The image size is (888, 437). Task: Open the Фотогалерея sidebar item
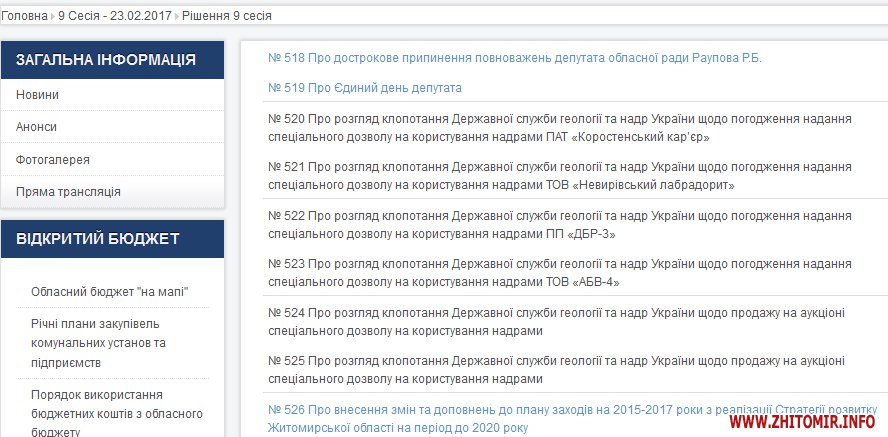click(52, 159)
